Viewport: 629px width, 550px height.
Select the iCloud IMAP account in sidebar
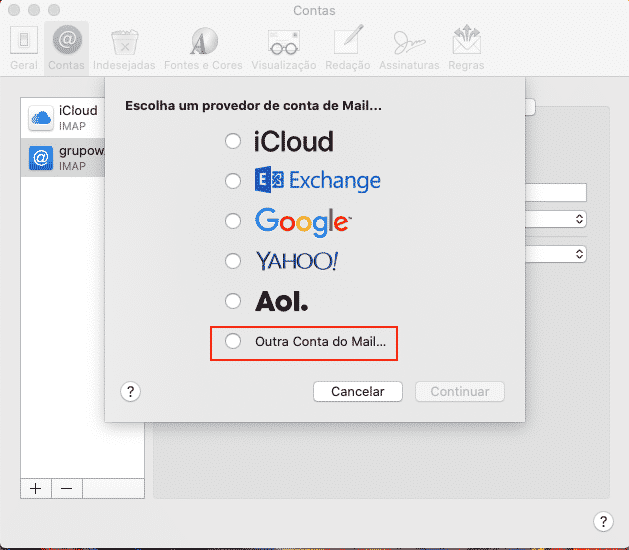(63, 118)
